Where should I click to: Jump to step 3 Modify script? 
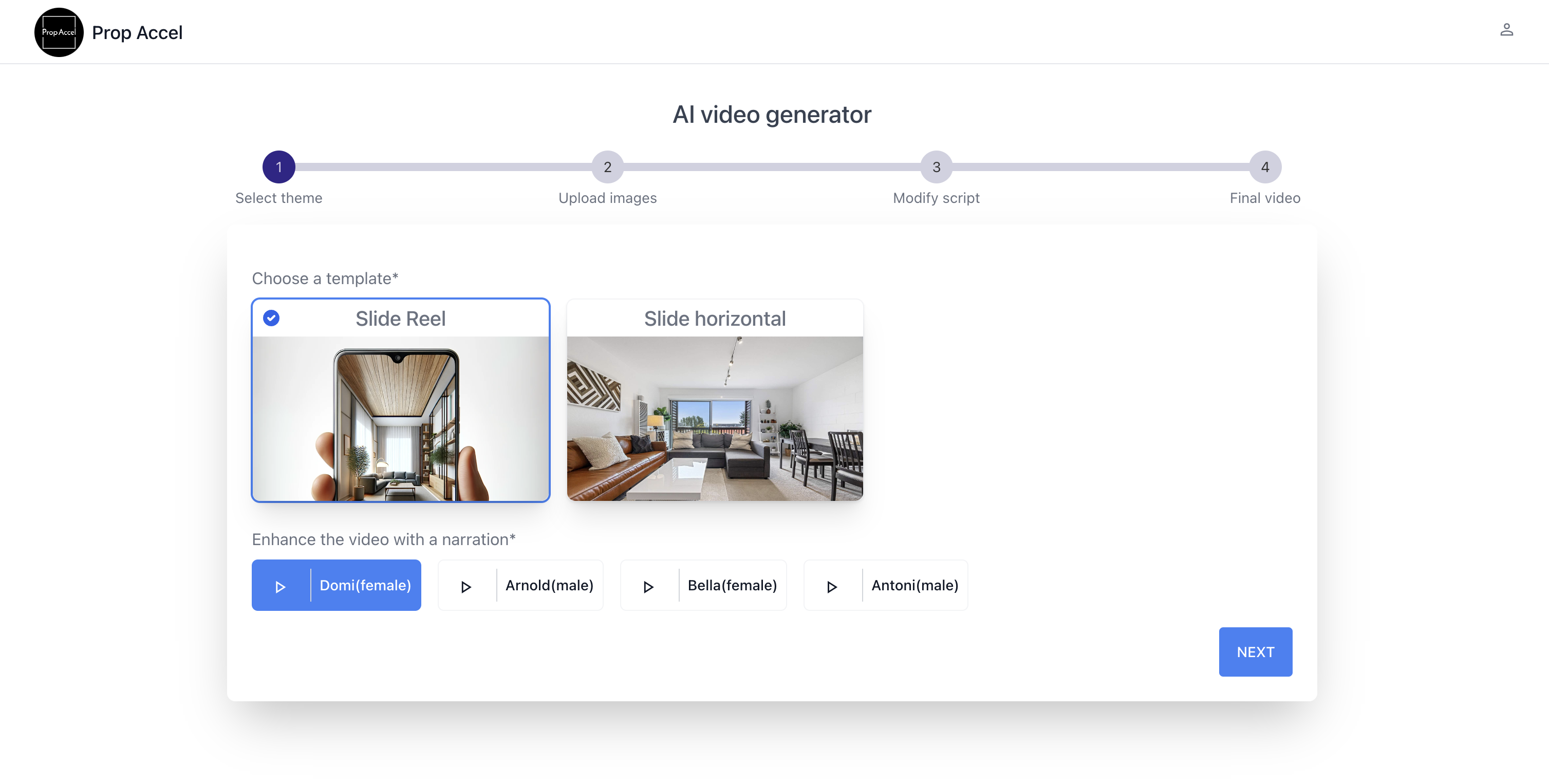936,167
